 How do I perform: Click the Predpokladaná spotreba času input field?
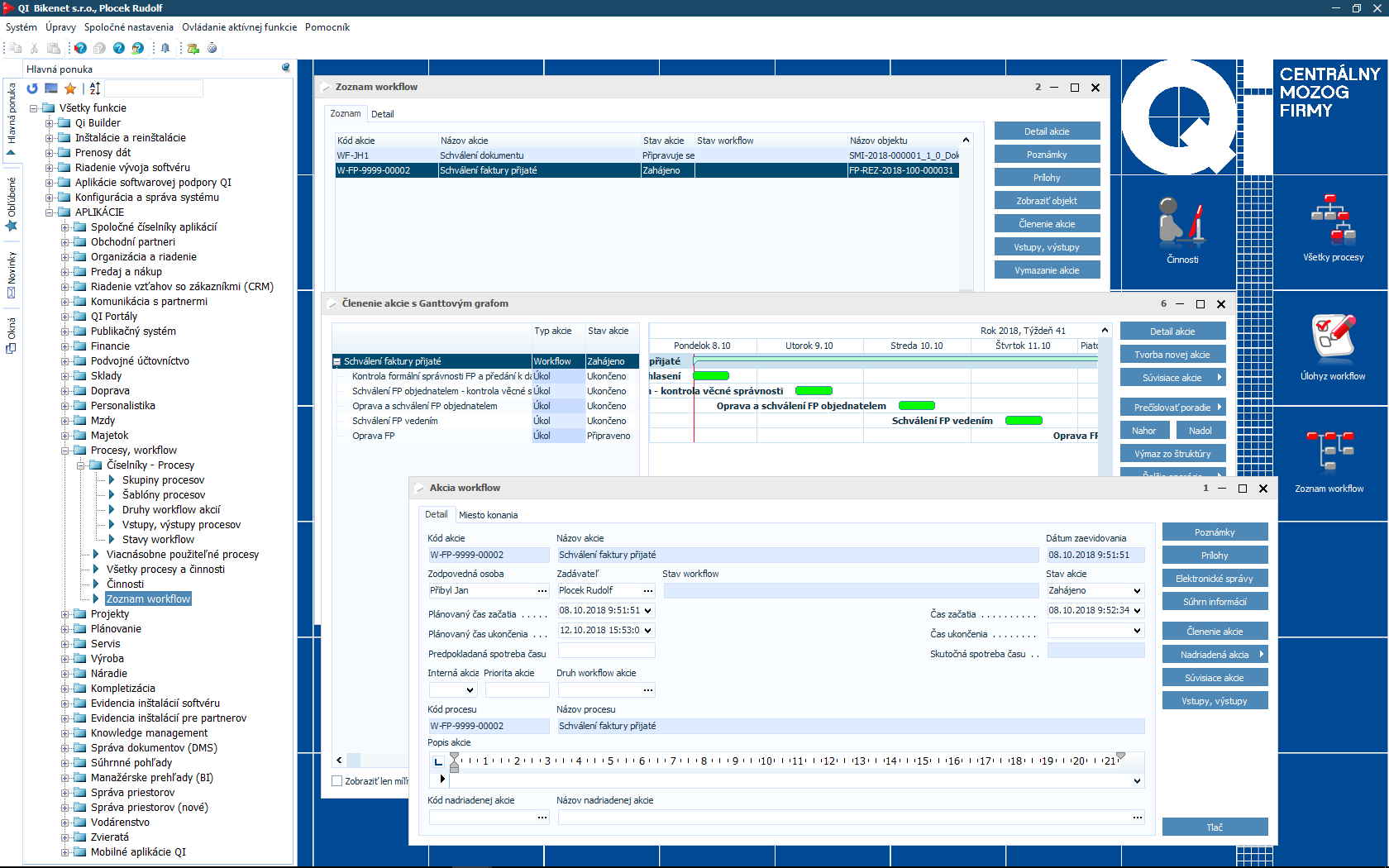click(x=606, y=651)
